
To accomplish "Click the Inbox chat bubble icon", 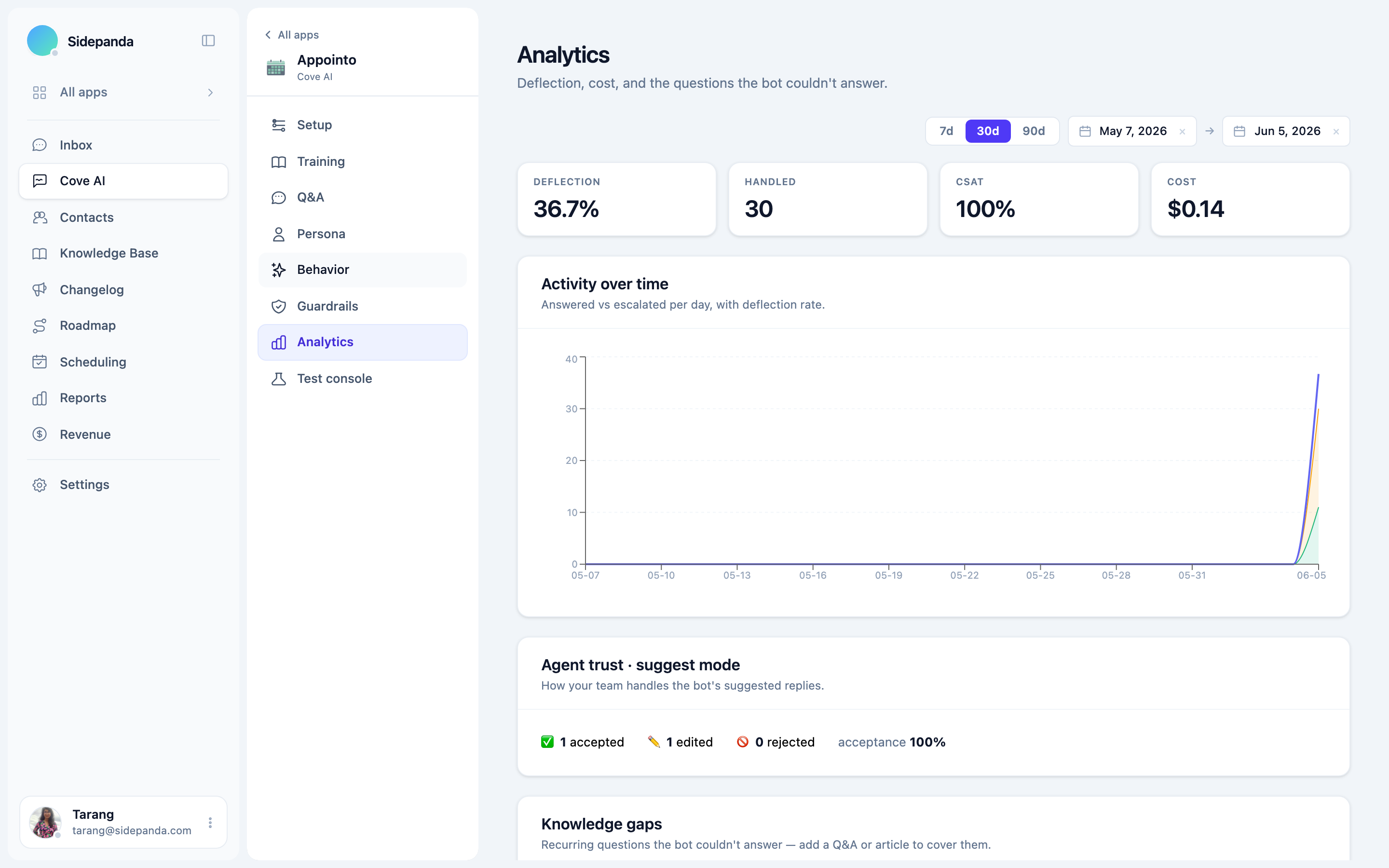I will [40, 145].
